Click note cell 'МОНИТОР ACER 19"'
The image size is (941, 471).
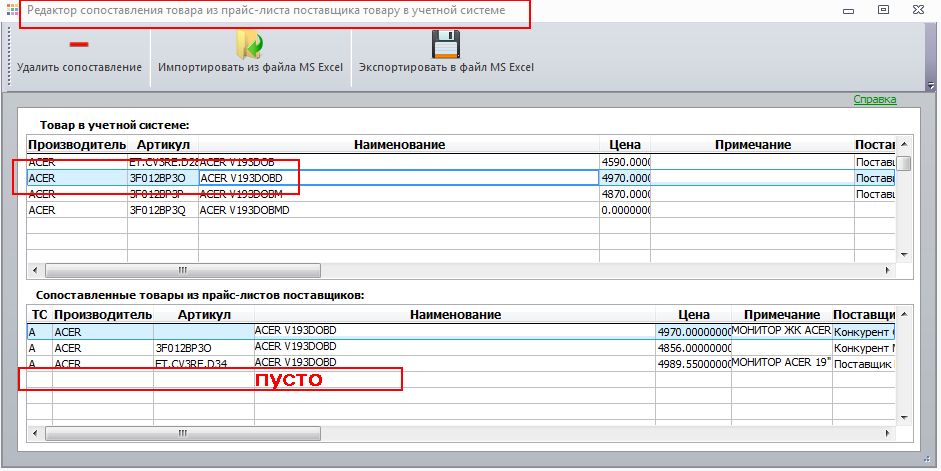[x=781, y=362]
